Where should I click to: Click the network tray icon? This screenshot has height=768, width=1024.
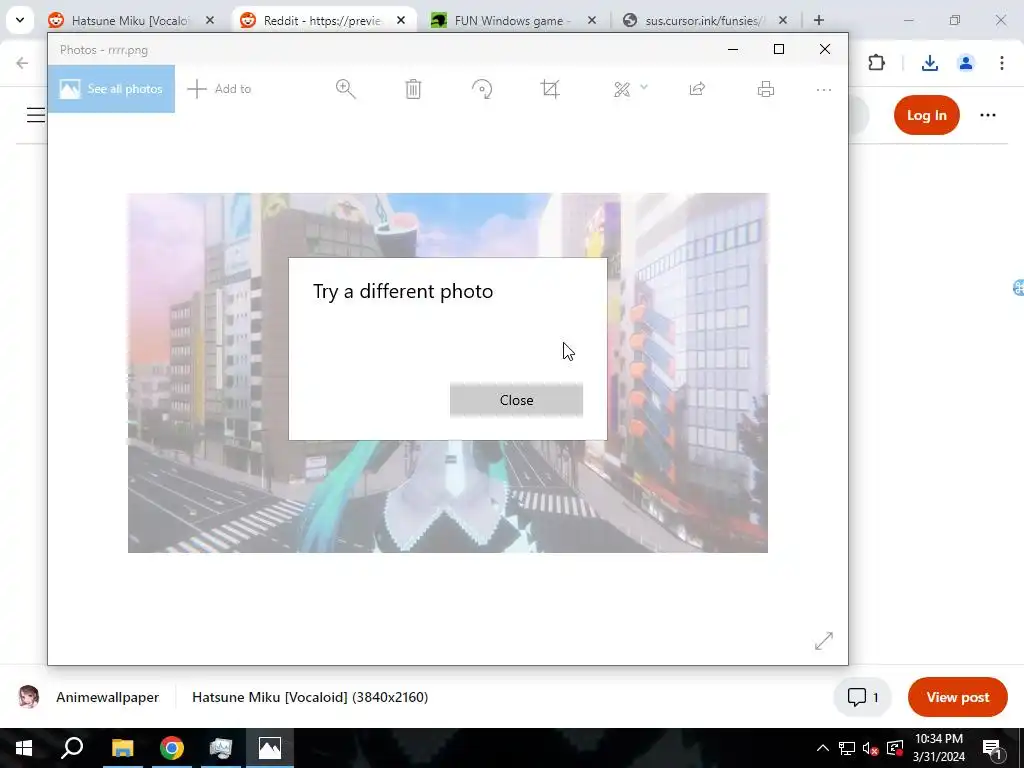click(847, 748)
